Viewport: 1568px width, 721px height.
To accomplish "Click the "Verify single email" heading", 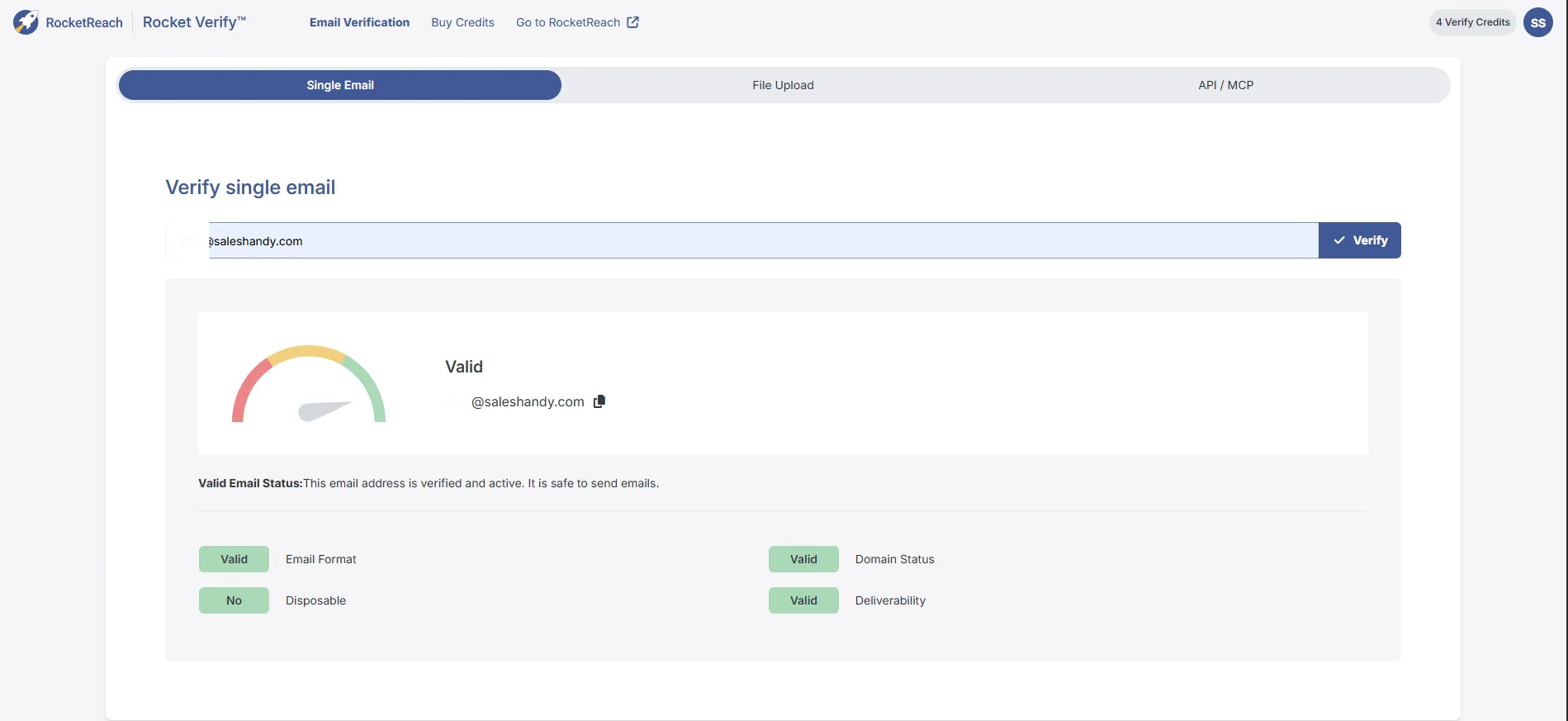I will [x=250, y=187].
